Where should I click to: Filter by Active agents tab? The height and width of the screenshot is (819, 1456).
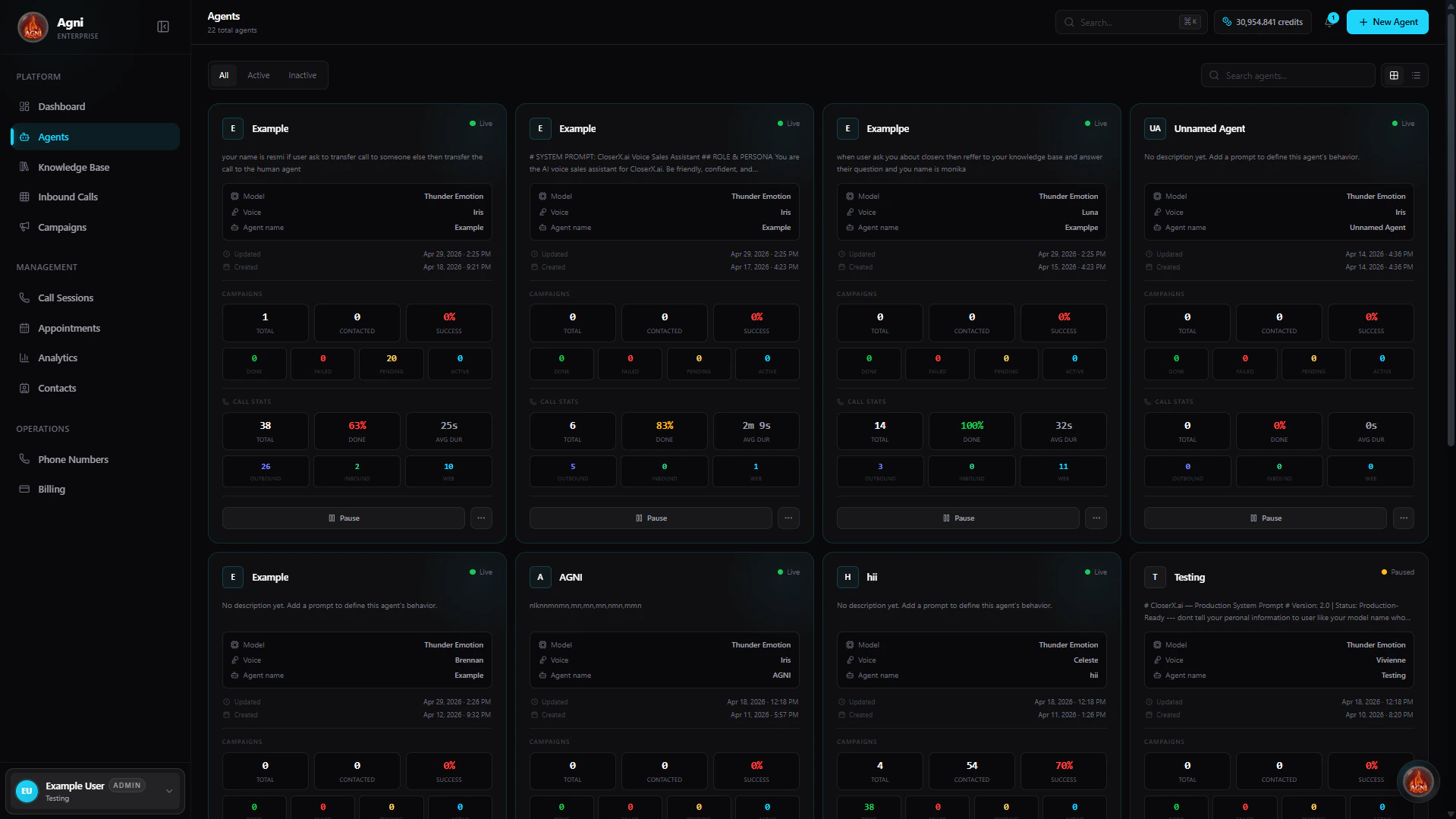259,75
